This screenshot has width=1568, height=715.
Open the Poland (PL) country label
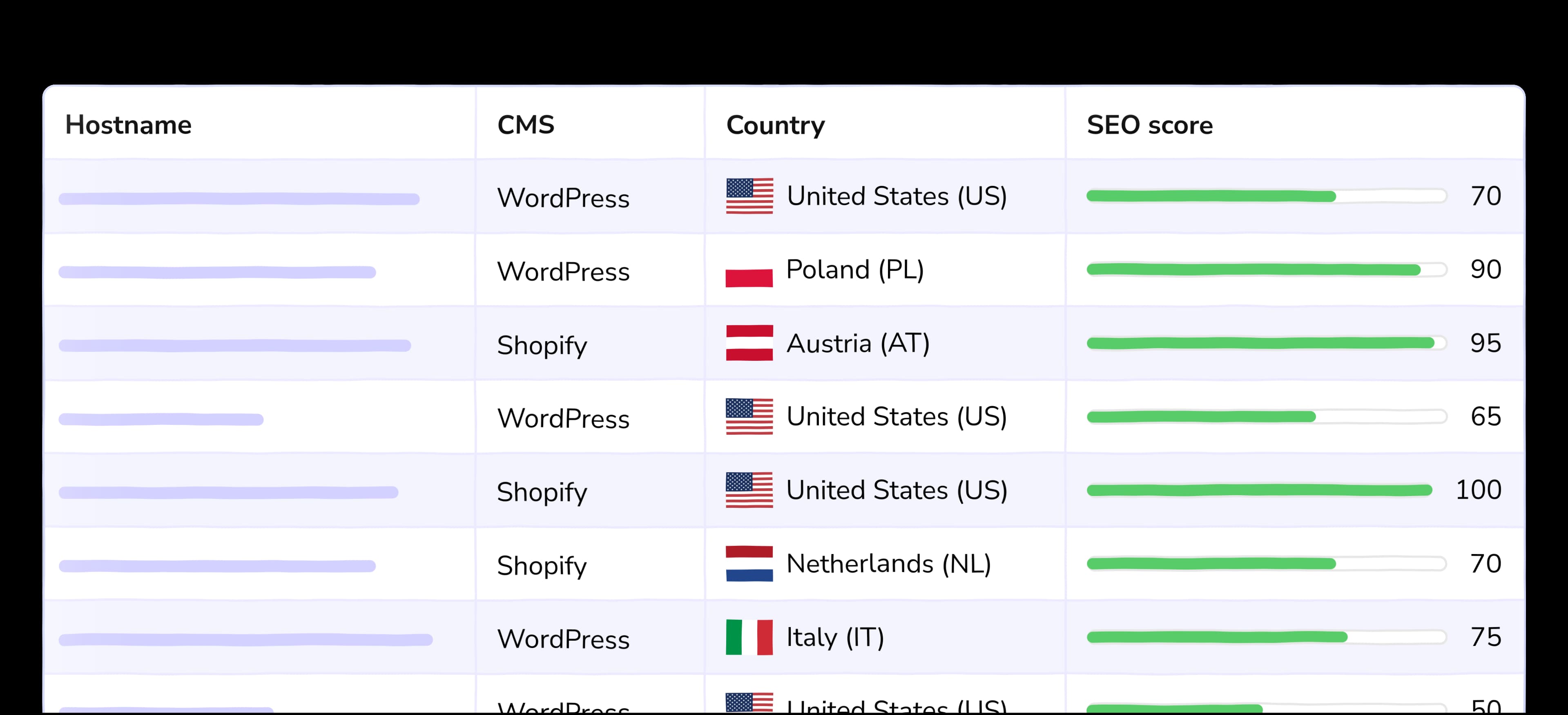point(854,270)
